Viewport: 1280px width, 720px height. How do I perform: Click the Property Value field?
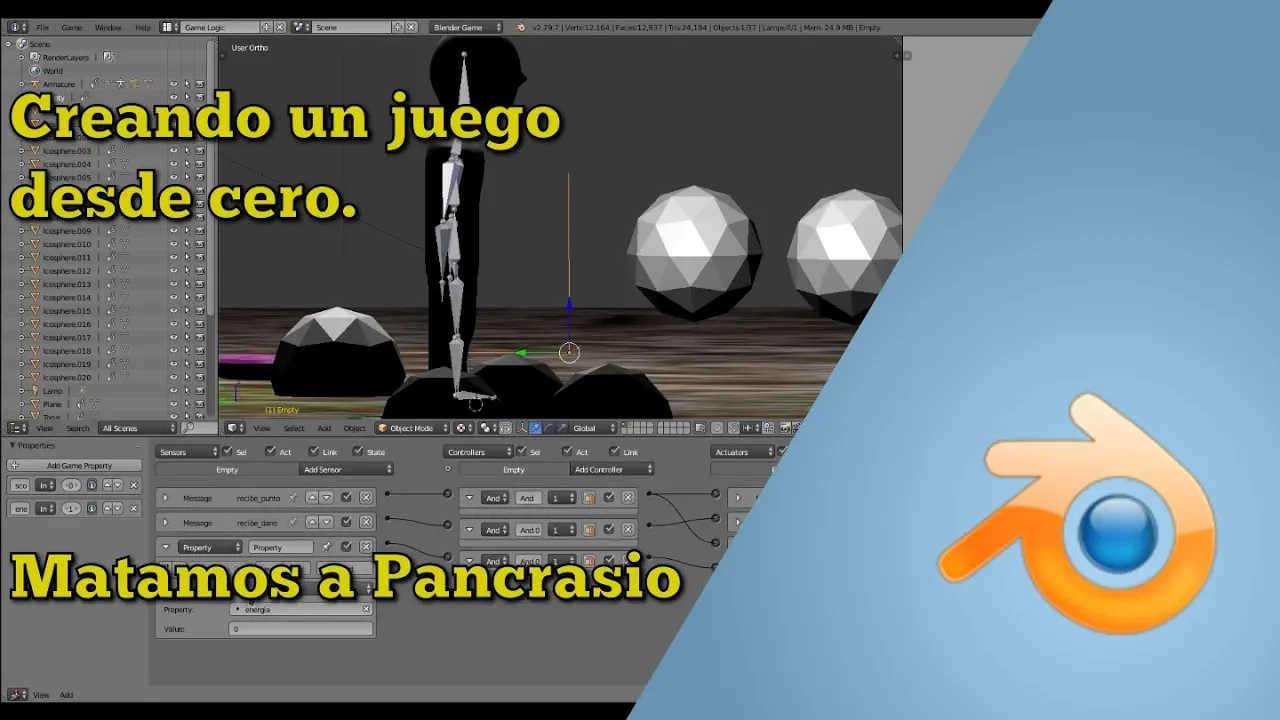pos(301,629)
